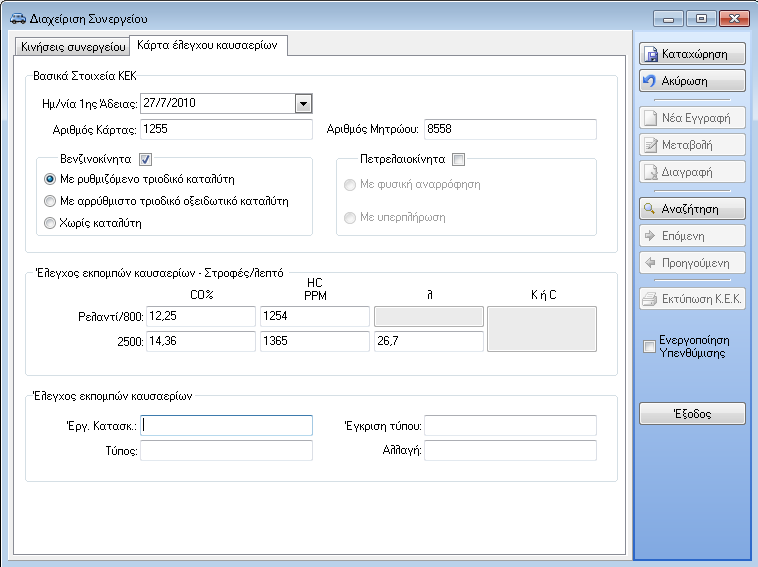Screen dimensions: 758x567
Task: Select Με φυσική αναρρόφηση radio option
Action: (350, 185)
